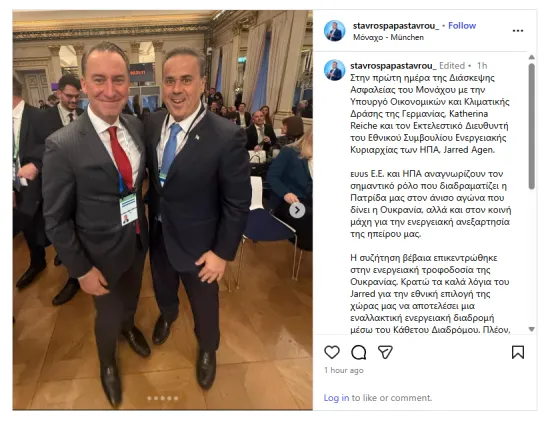Save the post with bookmark icon
This screenshot has width=560, height=439.
(518, 352)
